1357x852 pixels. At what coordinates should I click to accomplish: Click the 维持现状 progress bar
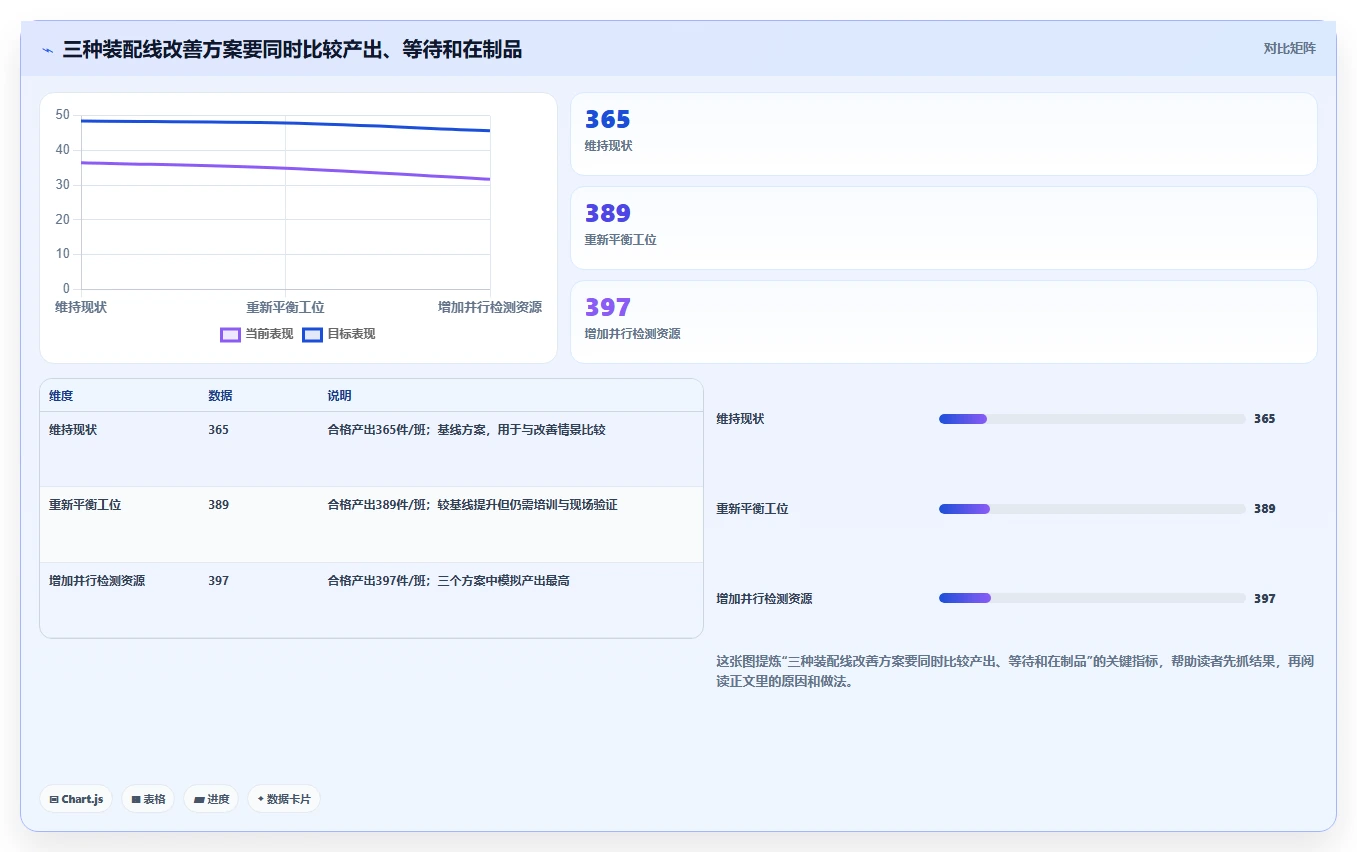coord(1092,419)
